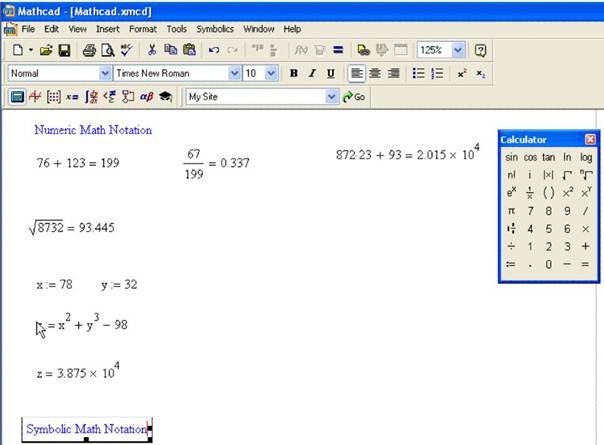Open the Greek symbols palette icon

tap(146, 97)
